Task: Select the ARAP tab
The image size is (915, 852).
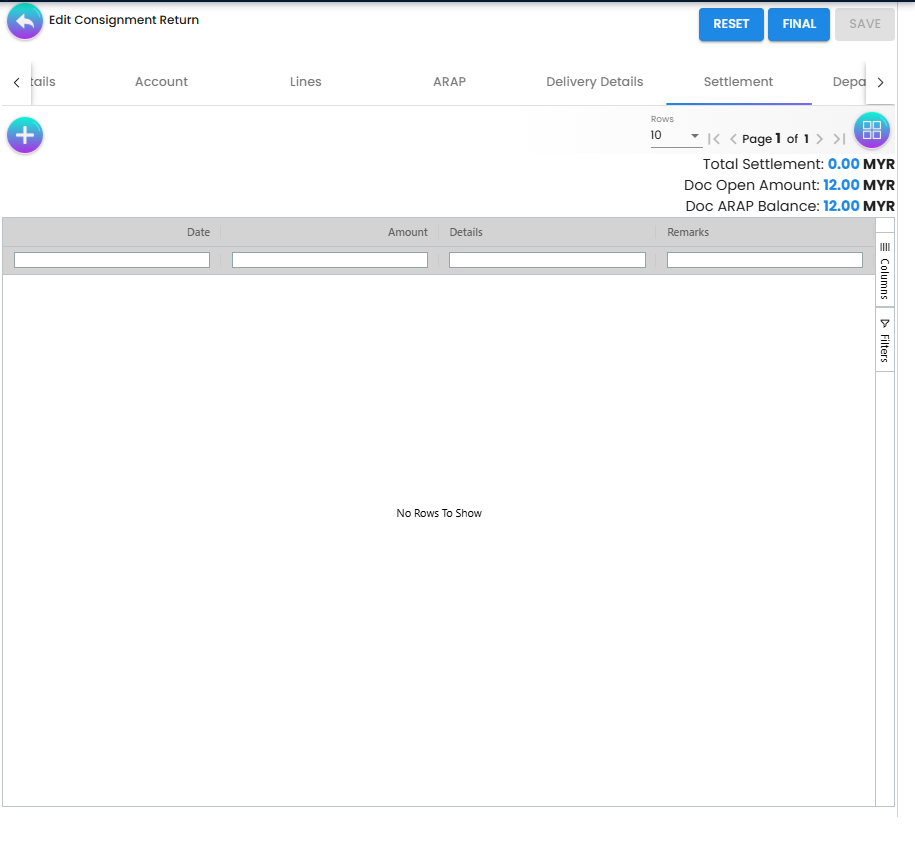Action: [449, 81]
